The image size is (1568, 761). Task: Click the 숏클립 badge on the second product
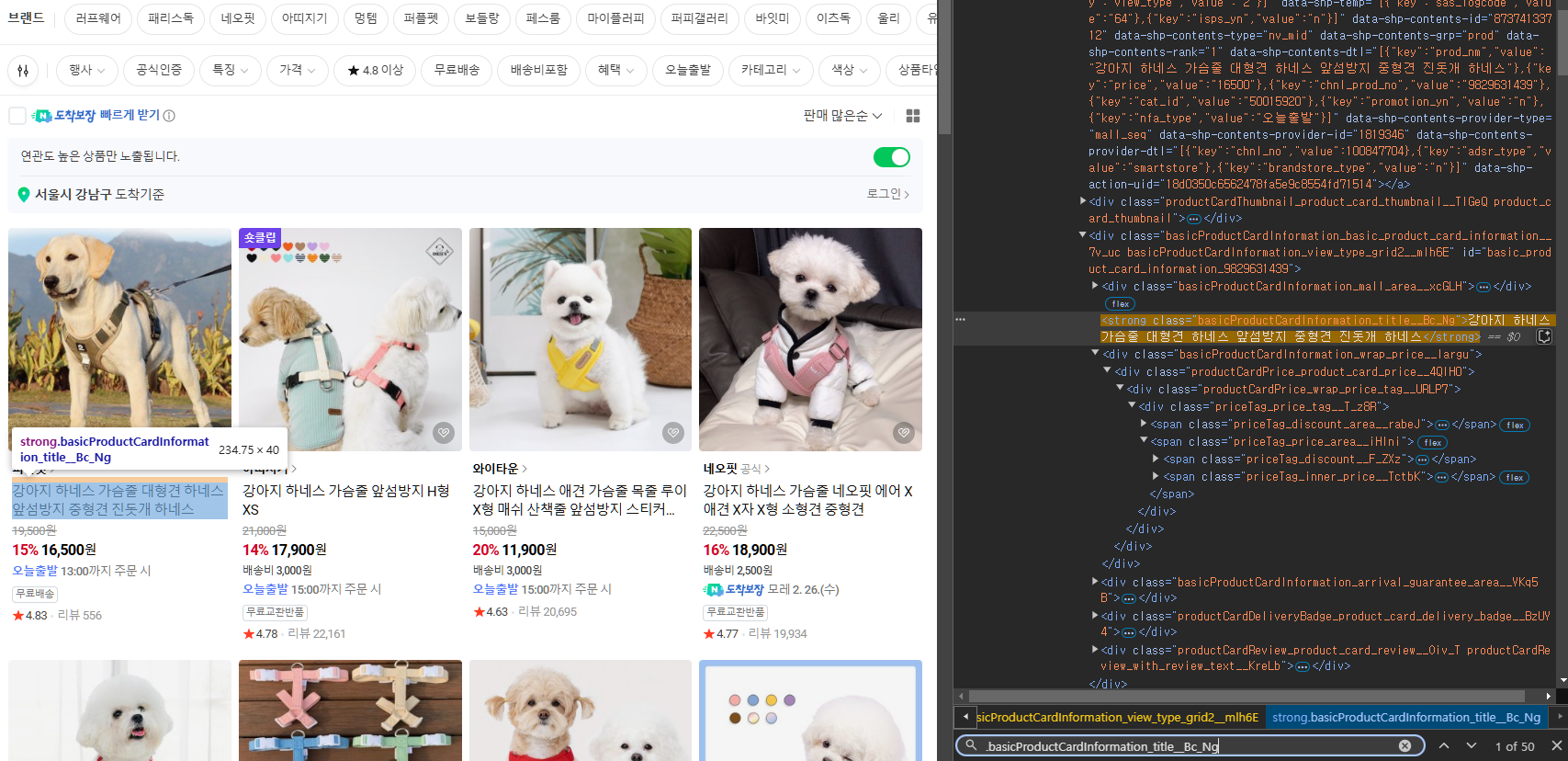click(x=260, y=237)
